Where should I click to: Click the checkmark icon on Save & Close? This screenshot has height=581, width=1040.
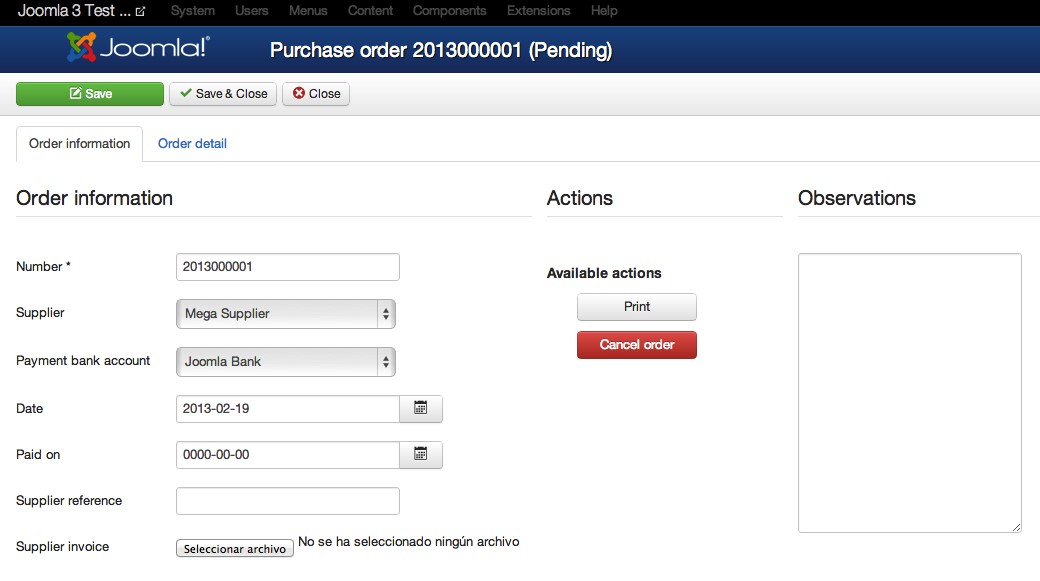click(x=184, y=93)
